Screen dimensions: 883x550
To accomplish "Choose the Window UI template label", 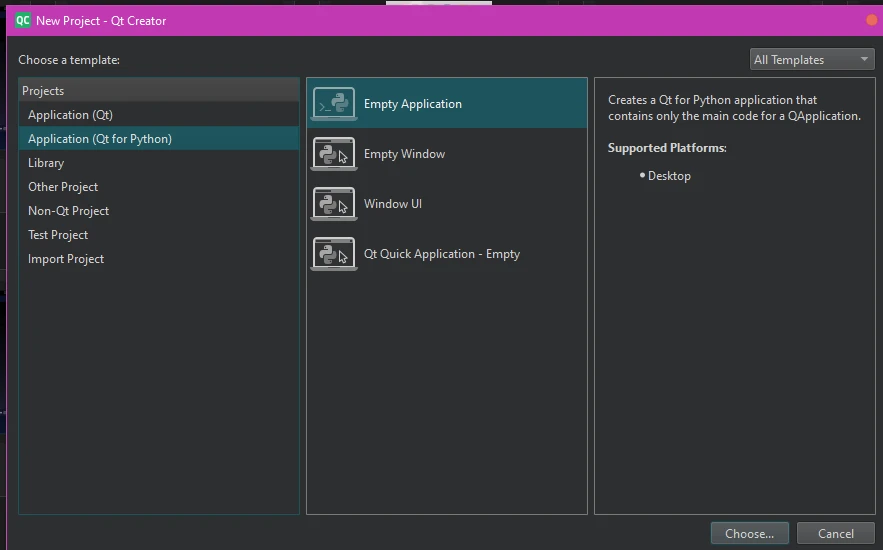I will pos(393,204).
